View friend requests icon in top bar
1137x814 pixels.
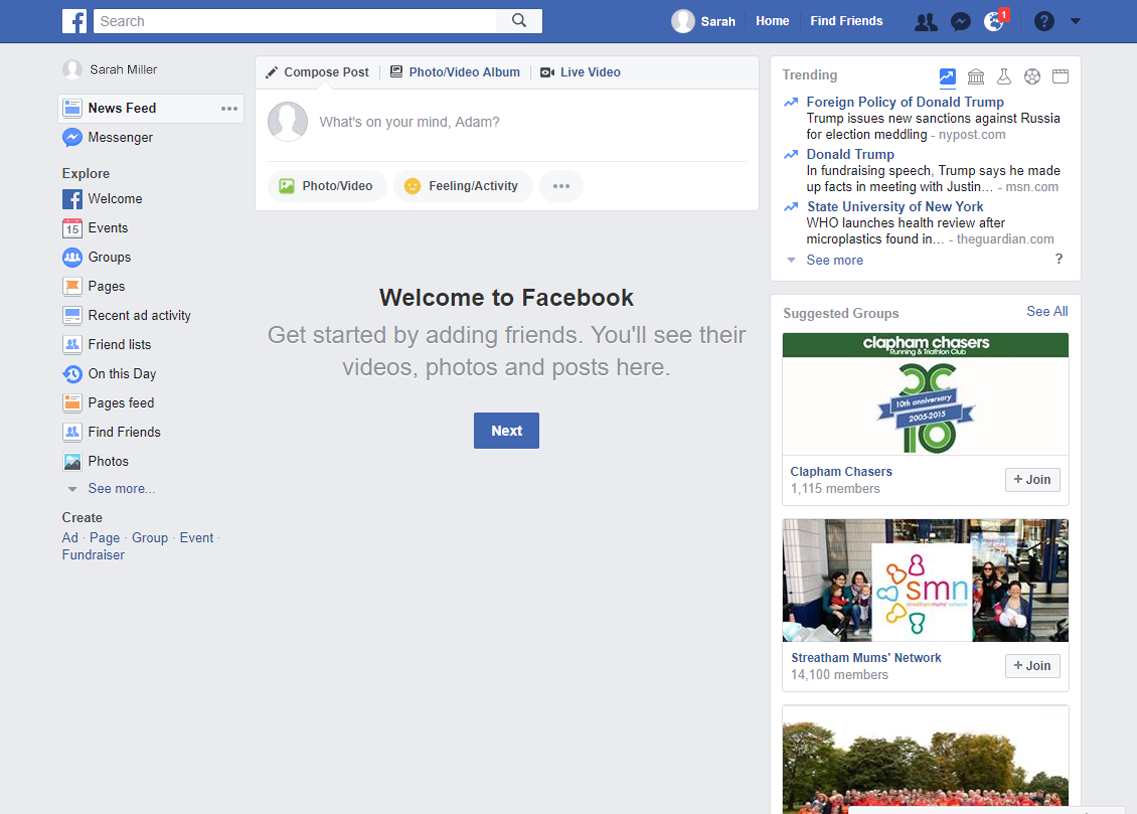pos(925,21)
